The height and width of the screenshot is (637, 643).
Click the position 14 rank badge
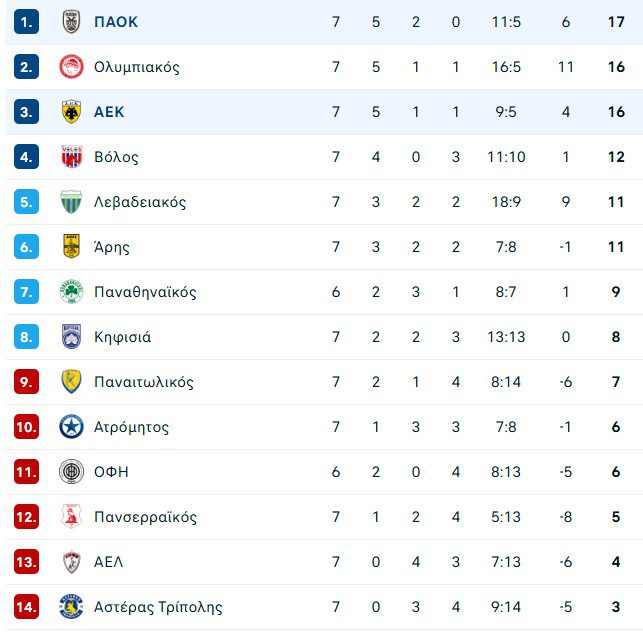tap(27, 607)
